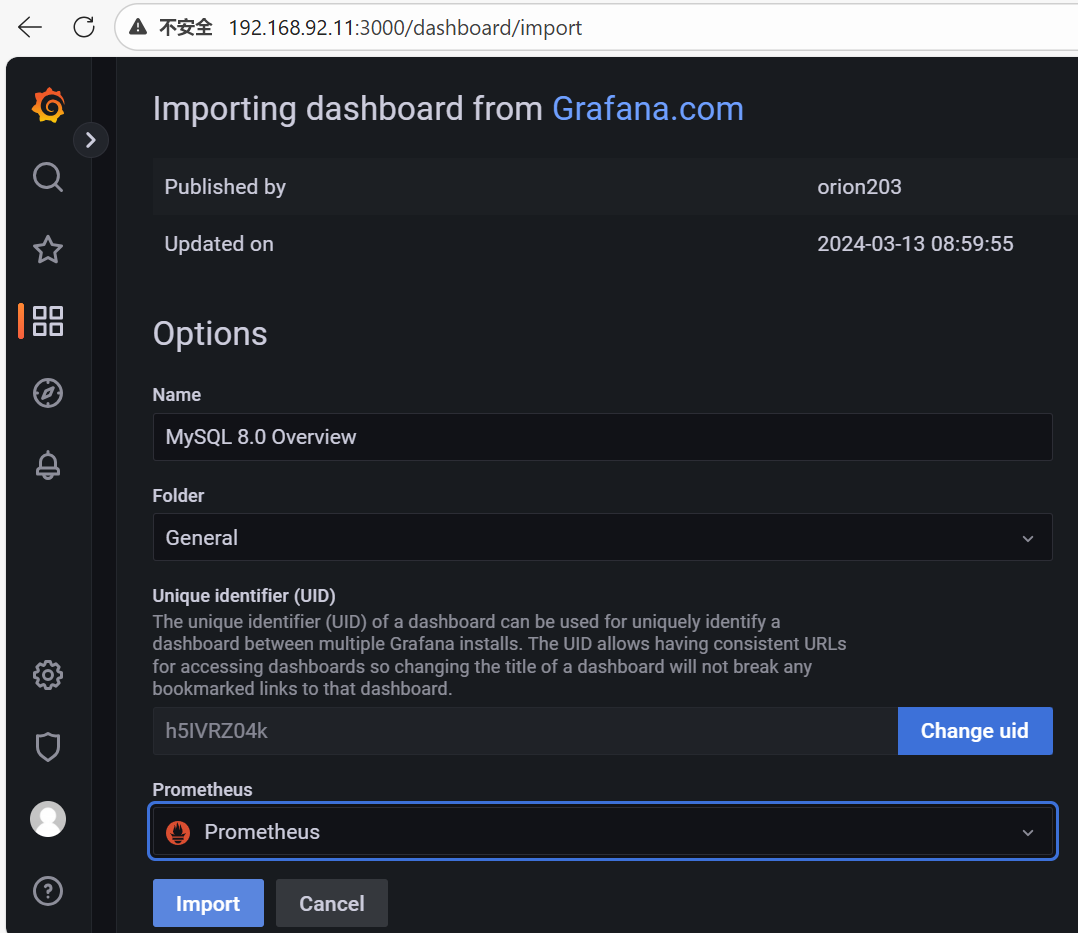
Task: Reload the page with the refresh icon
Action: click(84, 28)
